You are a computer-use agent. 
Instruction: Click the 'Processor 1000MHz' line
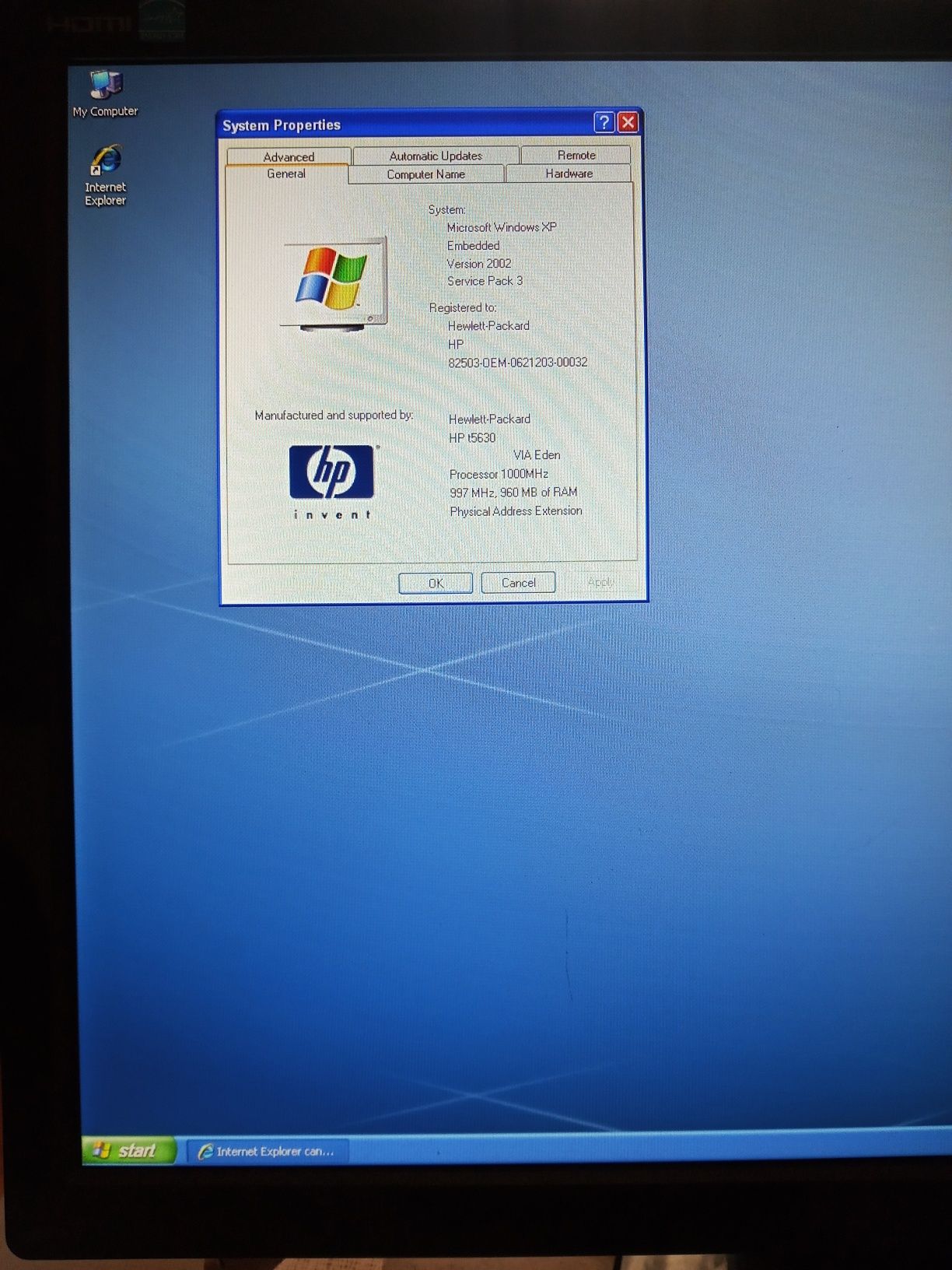[499, 474]
